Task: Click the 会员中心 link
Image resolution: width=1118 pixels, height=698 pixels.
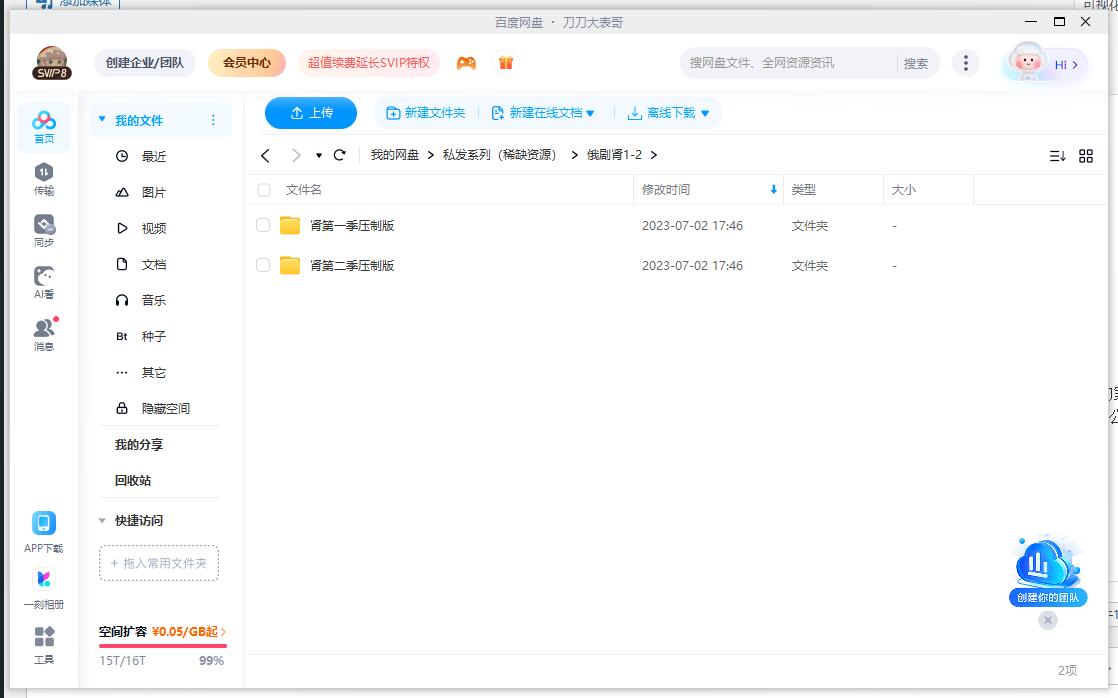Action: click(248, 62)
